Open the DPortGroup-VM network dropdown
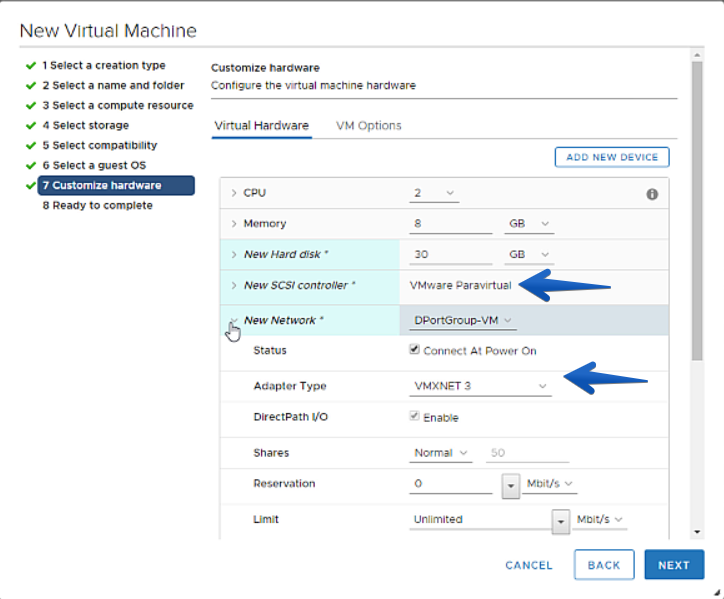Image resolution: width=724 pixels, height=599 pixels. [x=463, y=321]
